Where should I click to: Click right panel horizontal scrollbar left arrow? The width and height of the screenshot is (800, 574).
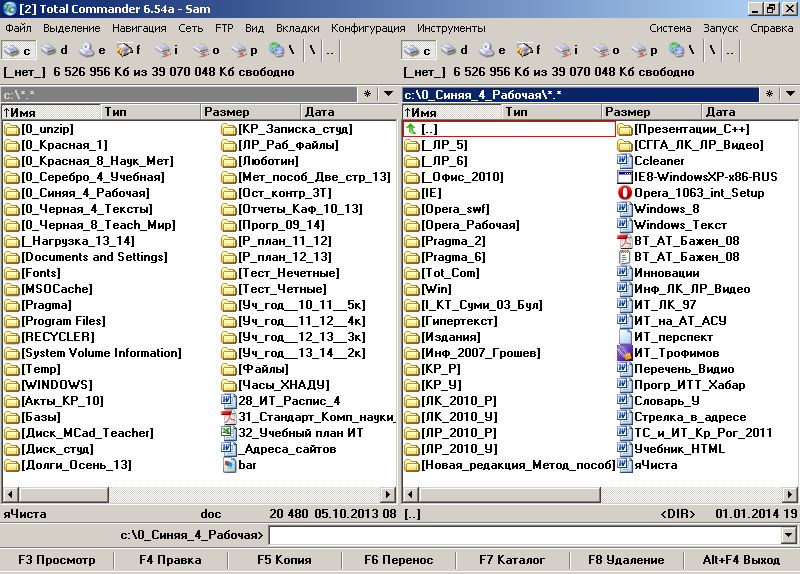(x=411, y=494)
